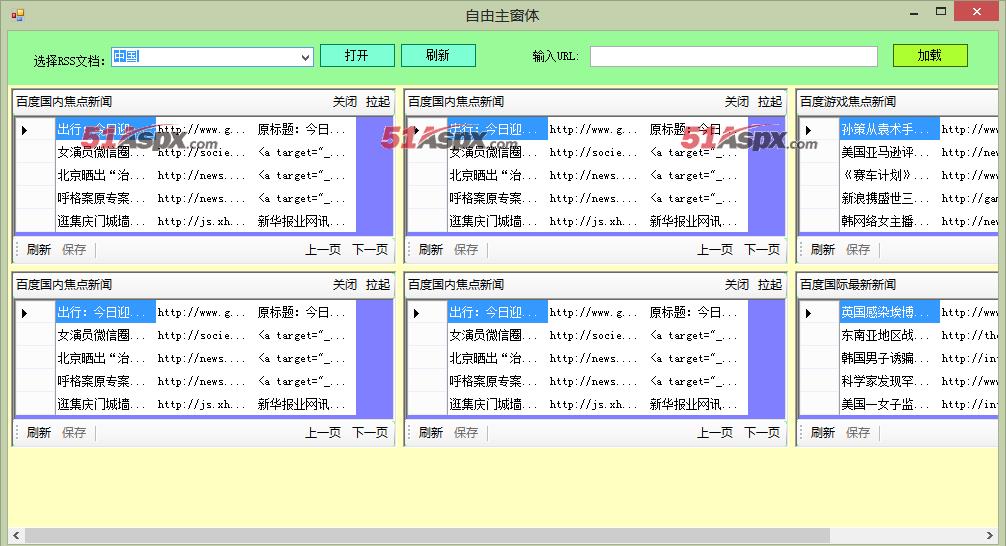
Task: Click 刷新 in the 百度游戏焦点新闻 panel toolbar
Action: (x=823, y=250)
